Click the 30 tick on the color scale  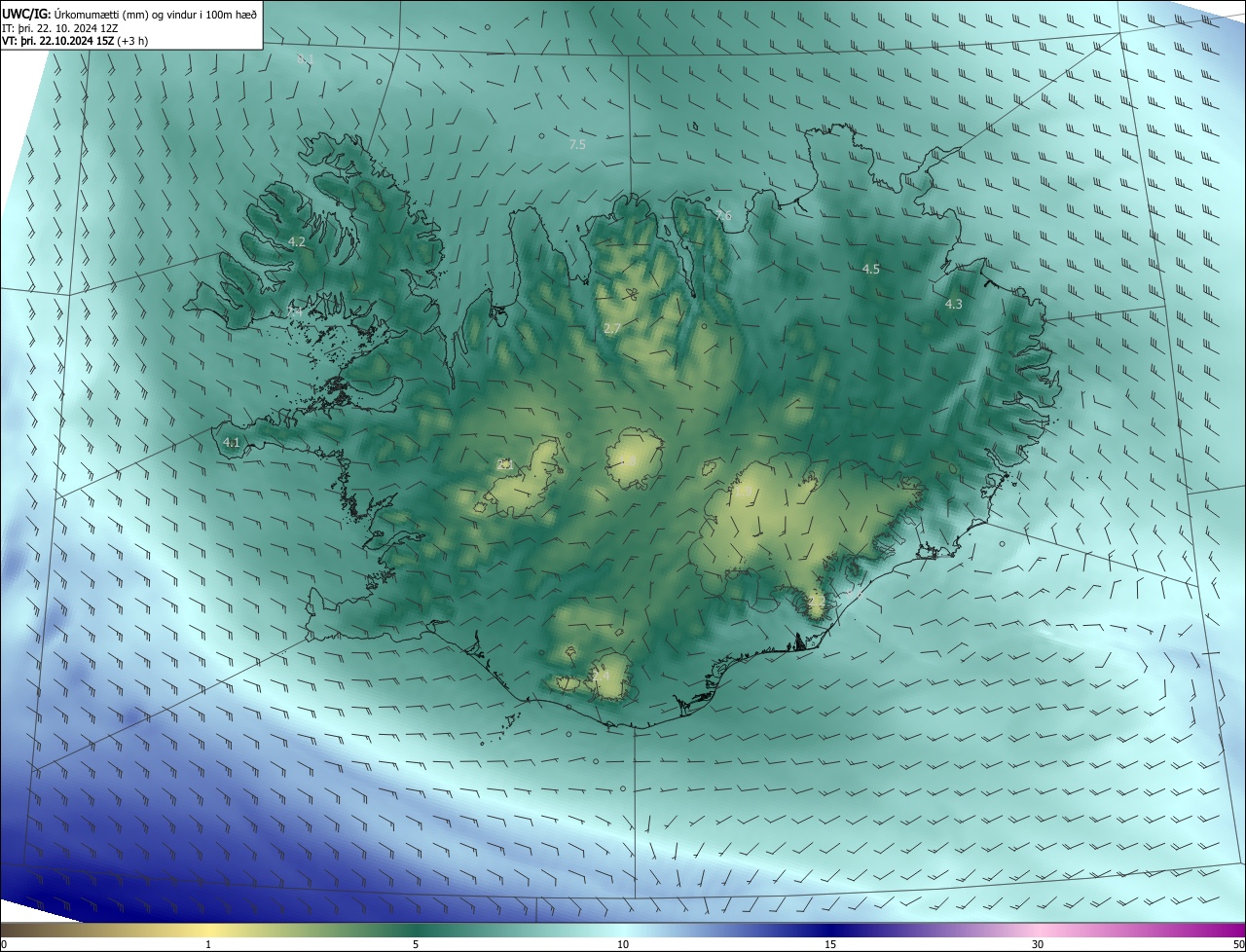pos(1038,944)
